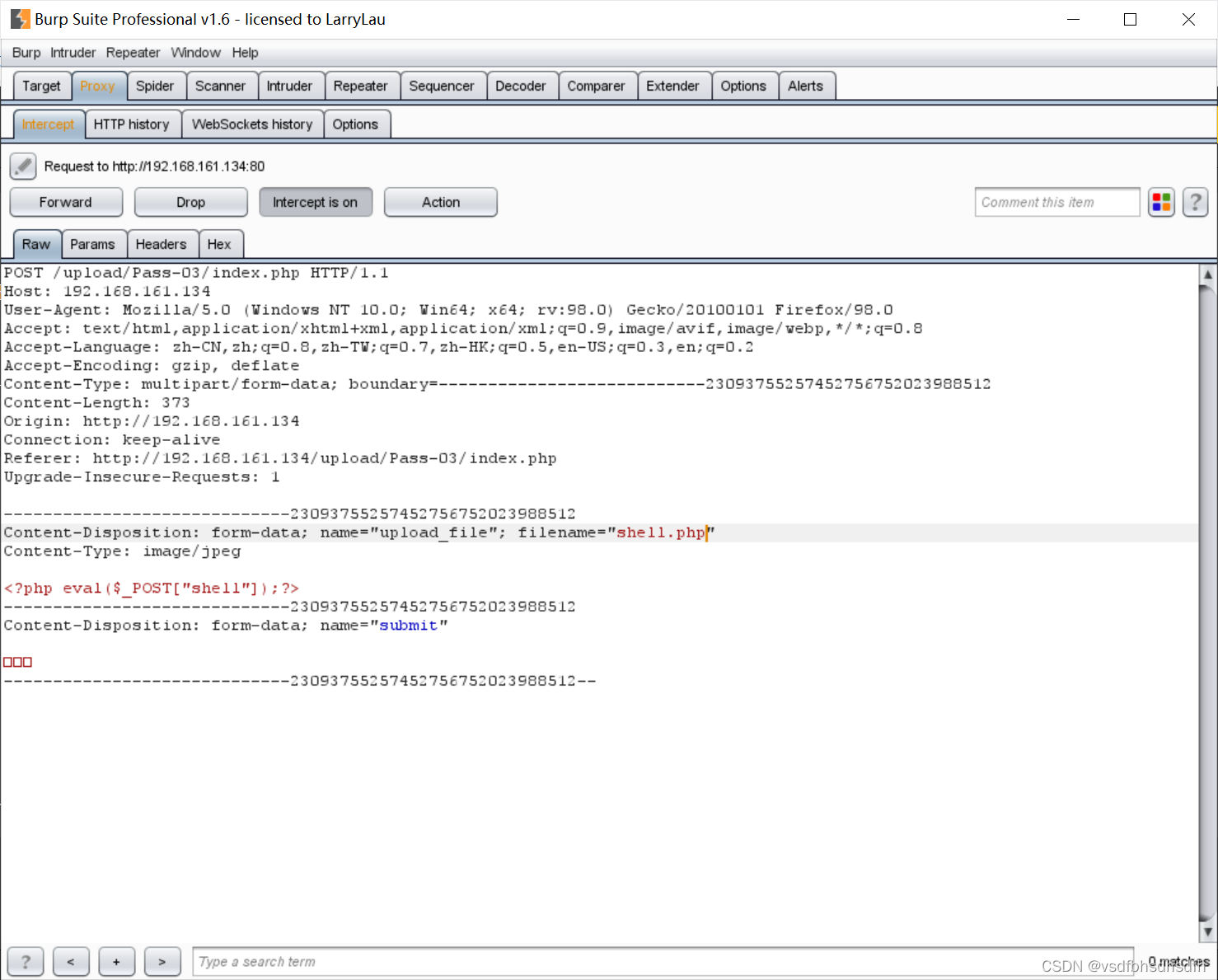Screen dimensions: 1218x980
Task: Click the Content-Length: 373 header
Action: click(96, 403)
